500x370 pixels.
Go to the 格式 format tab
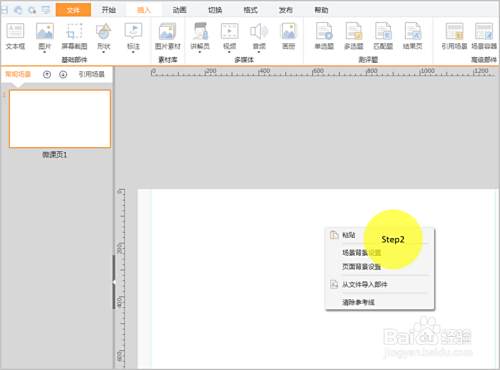pos(251,10)
